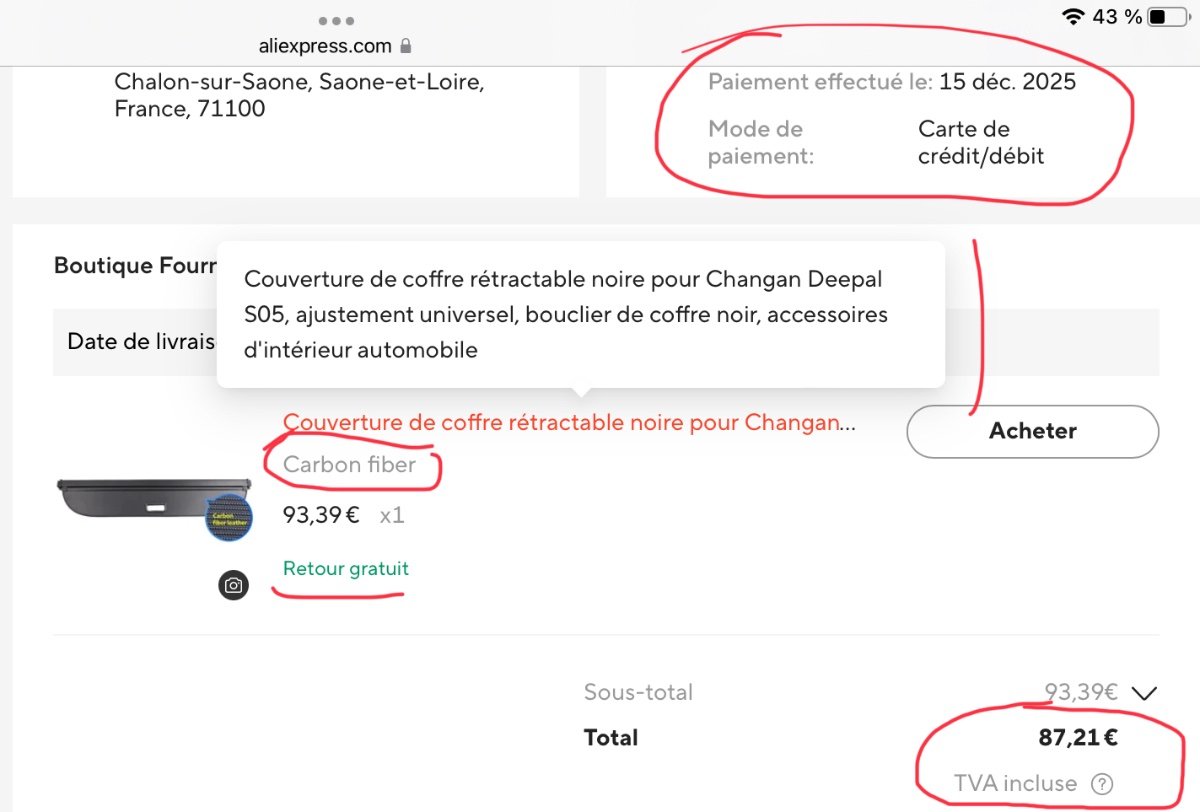Click the Paiement effectué le date
Viewport: 1200px width, 812px height.
pyautogui.click(x=1007, y=82)
